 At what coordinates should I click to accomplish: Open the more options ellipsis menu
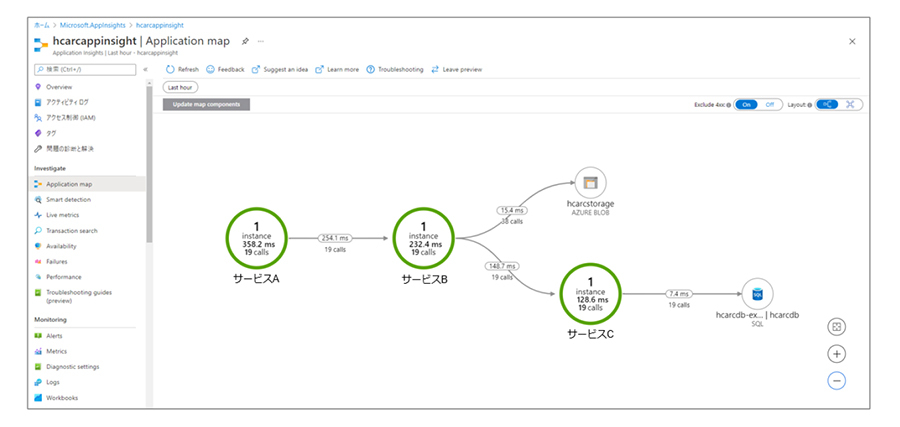click(x=261, y=41)
